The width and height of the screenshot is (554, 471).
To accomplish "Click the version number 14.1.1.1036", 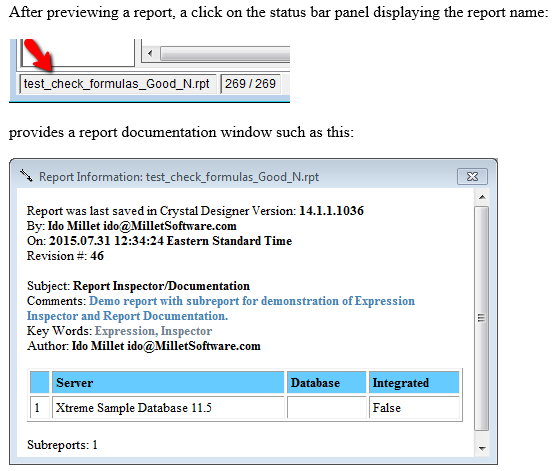I will (331, 211).
